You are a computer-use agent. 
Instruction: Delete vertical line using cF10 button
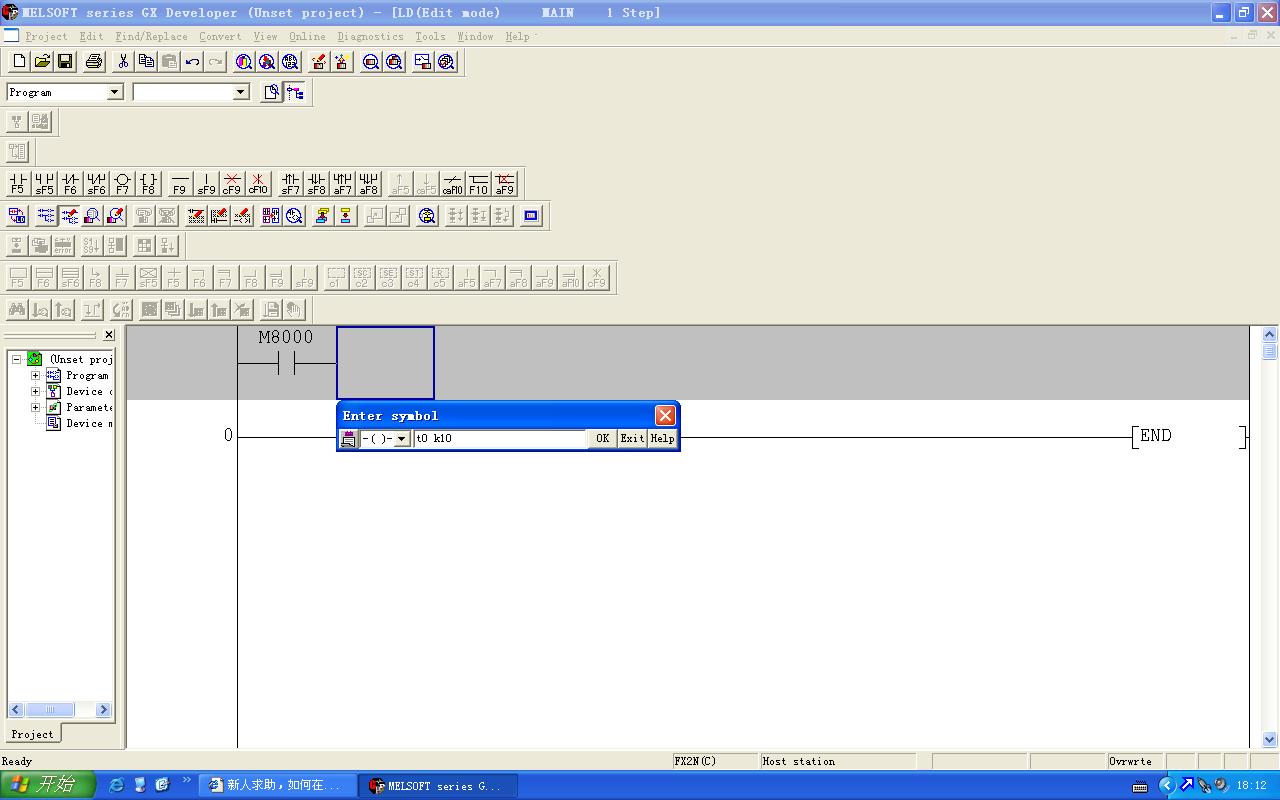click(258, 183)
